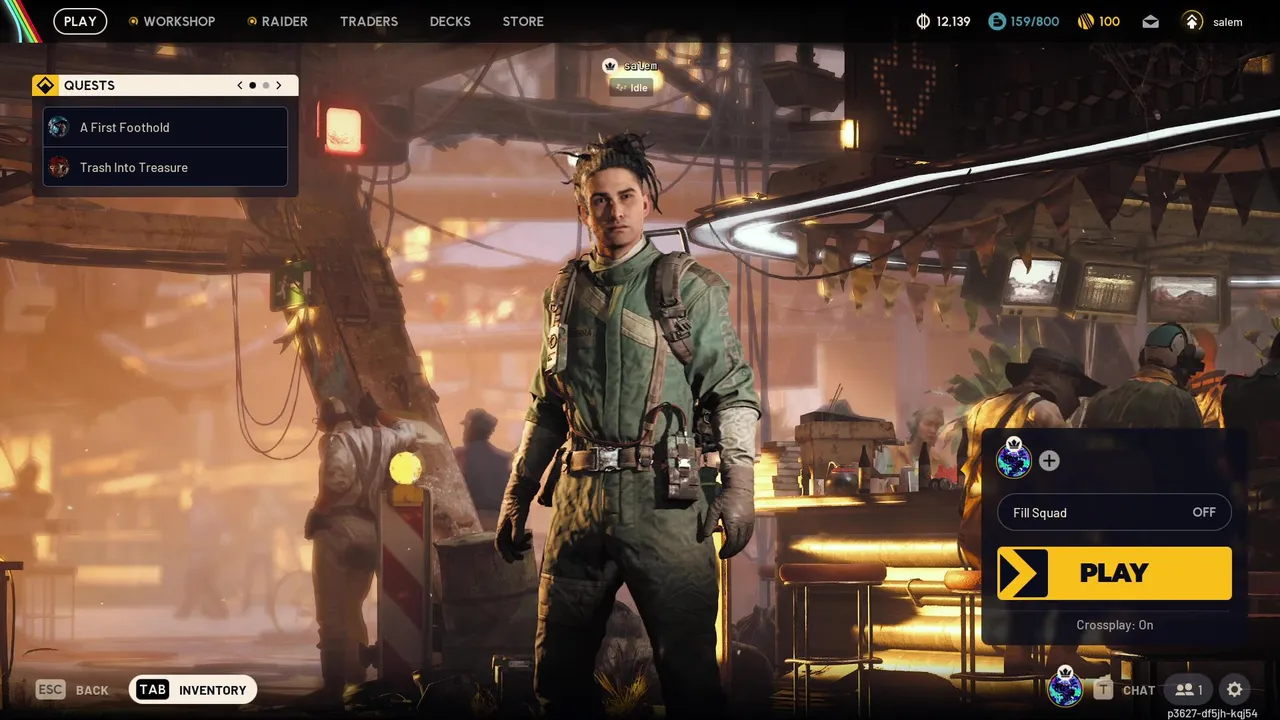Screen dimensions: 1280x720
Task: Open the Chat label
Action: [x=1139, y=690]
